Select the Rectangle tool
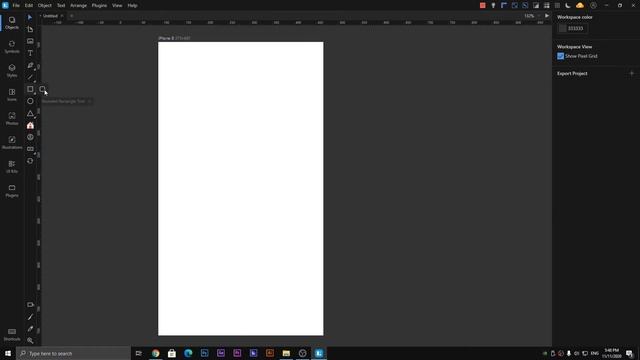This screenshot has width=640, height=360. coord(30,89)
